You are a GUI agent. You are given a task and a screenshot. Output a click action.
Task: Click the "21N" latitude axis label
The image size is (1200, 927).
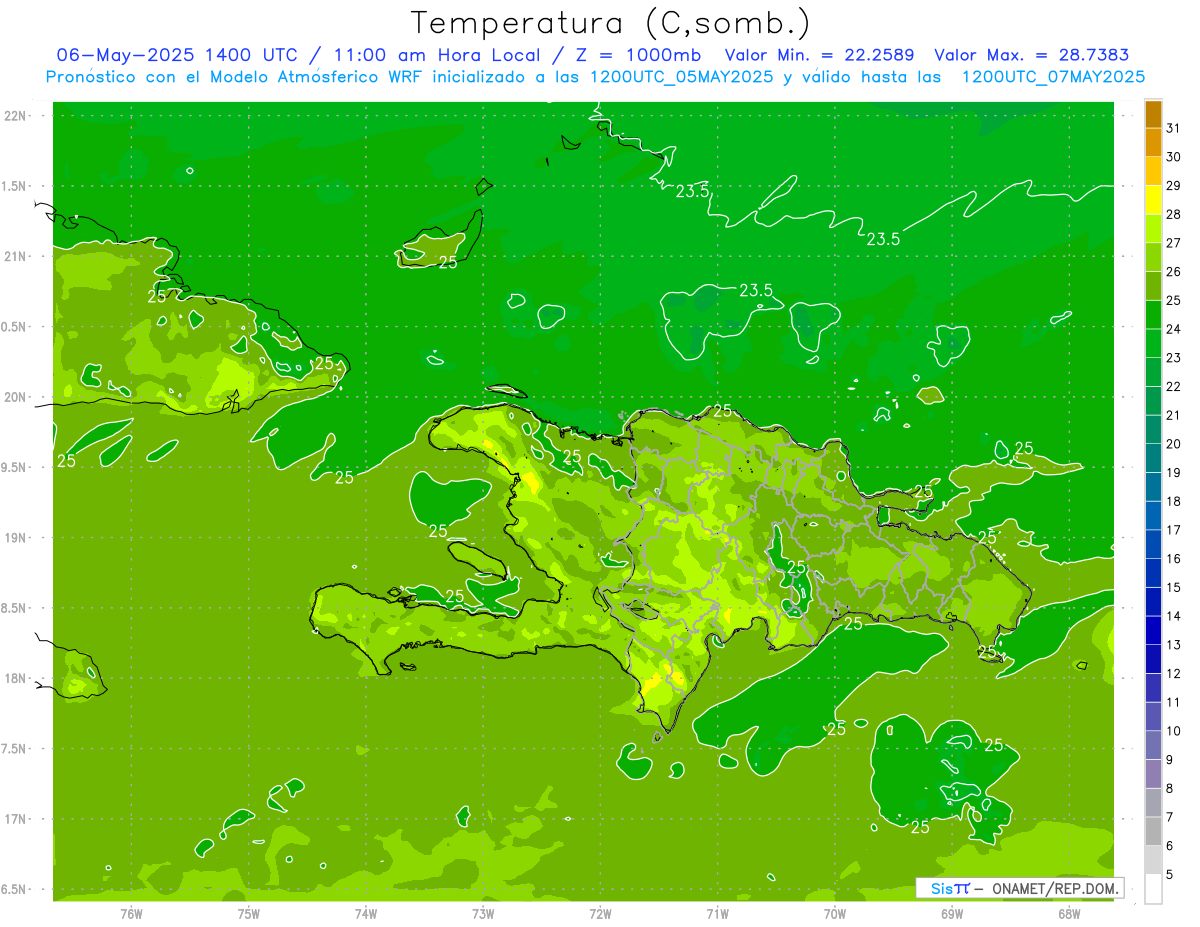15,257
